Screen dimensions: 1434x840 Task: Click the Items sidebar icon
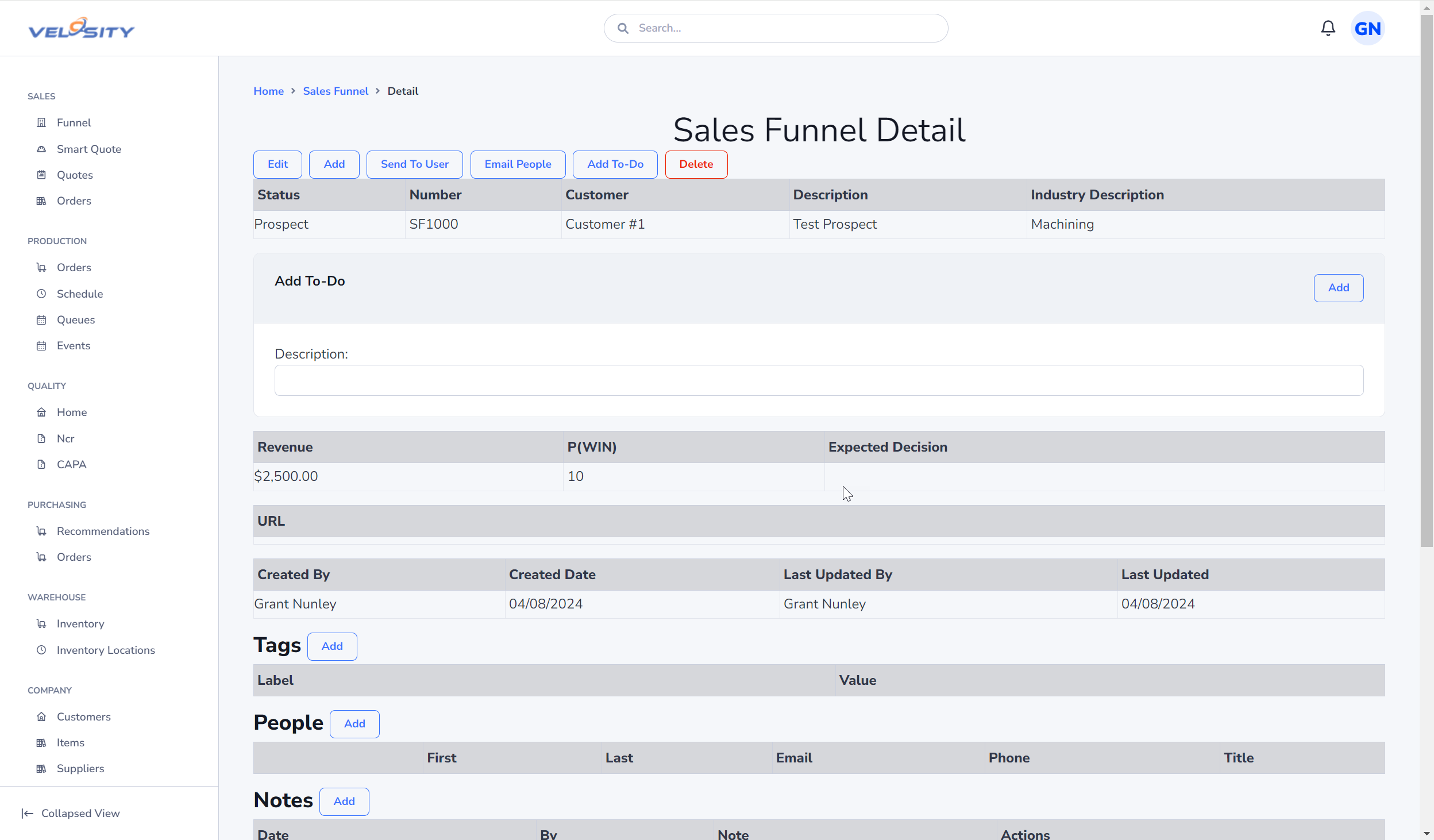pos(41,742)
